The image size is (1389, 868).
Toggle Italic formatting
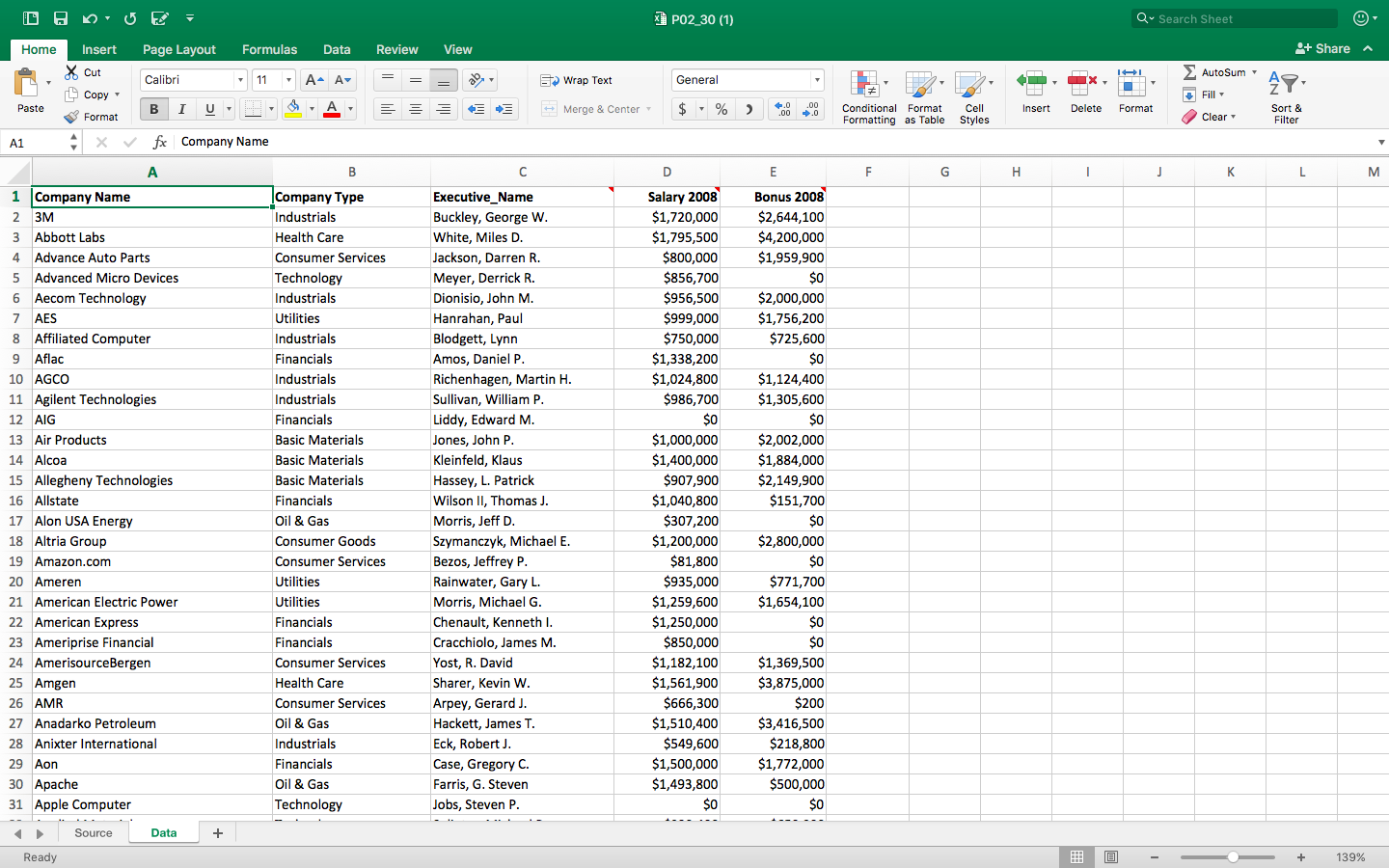181,109
